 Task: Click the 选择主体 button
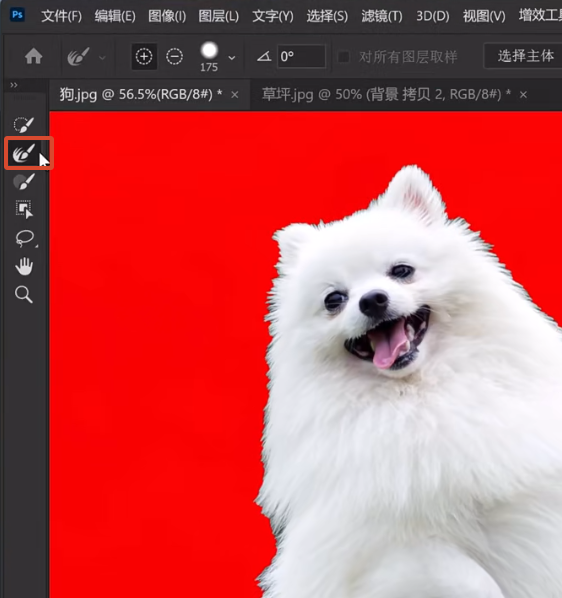click(525, 56)
